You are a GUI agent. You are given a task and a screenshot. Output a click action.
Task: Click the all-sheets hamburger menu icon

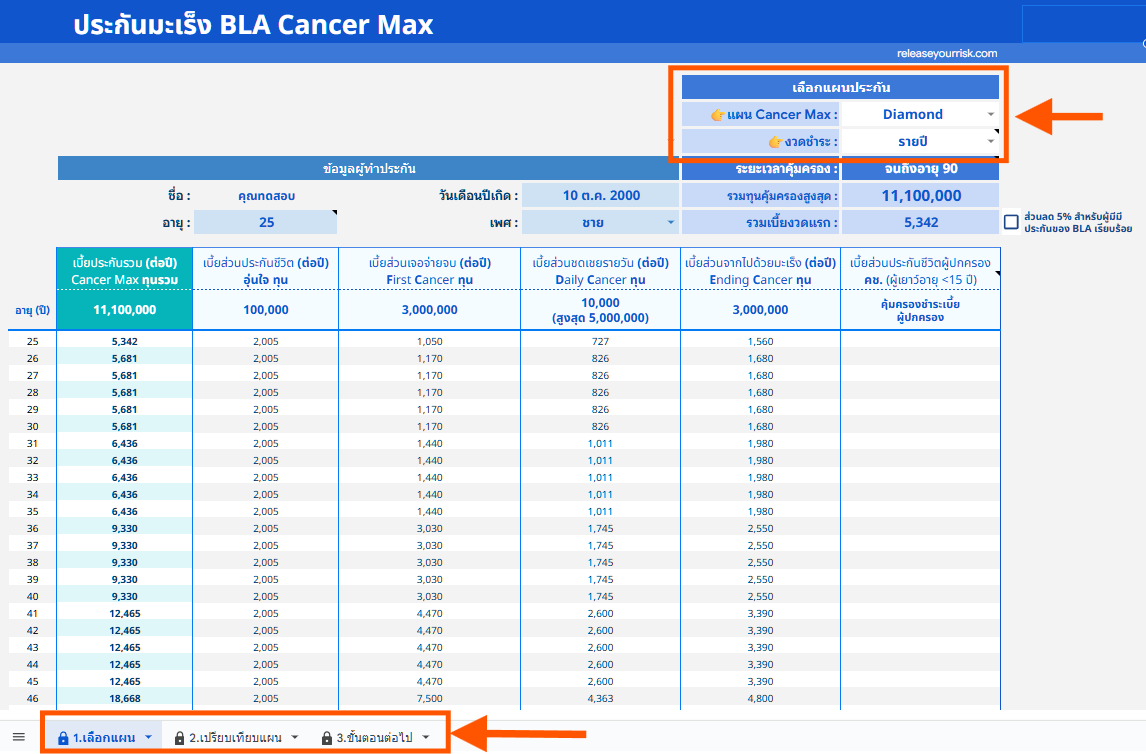pos(17,738)
